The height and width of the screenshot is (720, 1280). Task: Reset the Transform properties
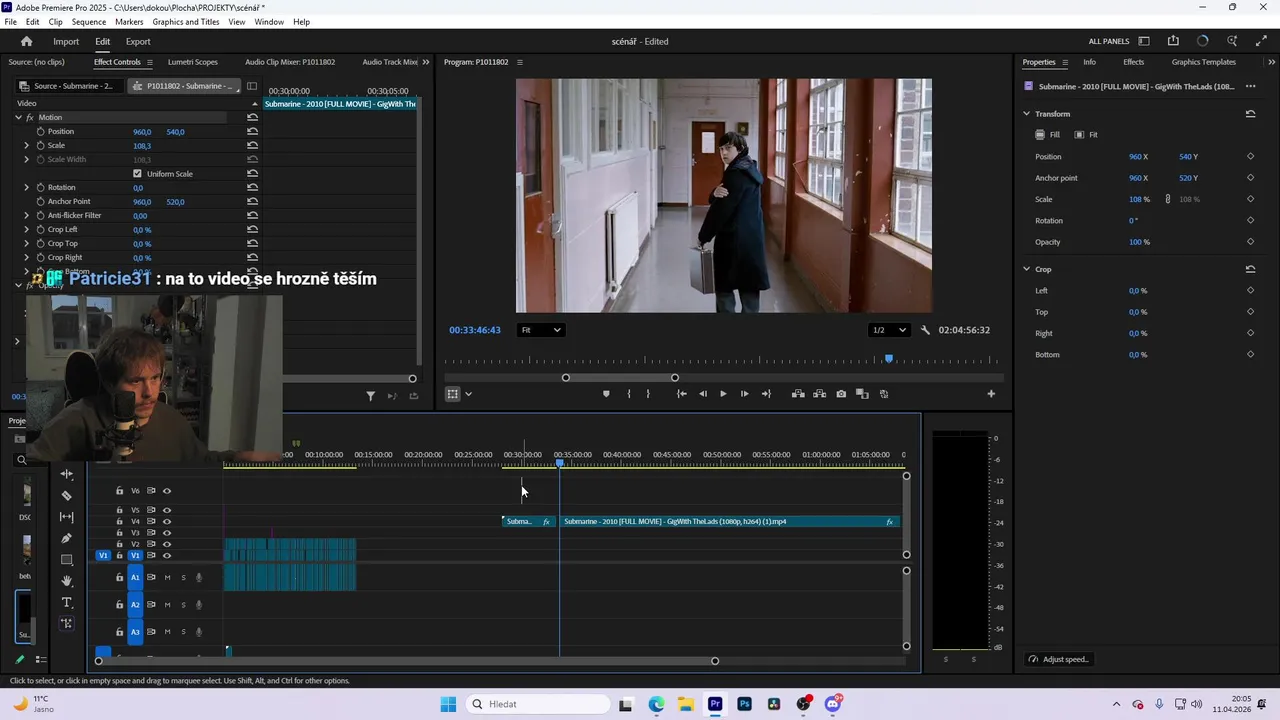click(1250, 114)
